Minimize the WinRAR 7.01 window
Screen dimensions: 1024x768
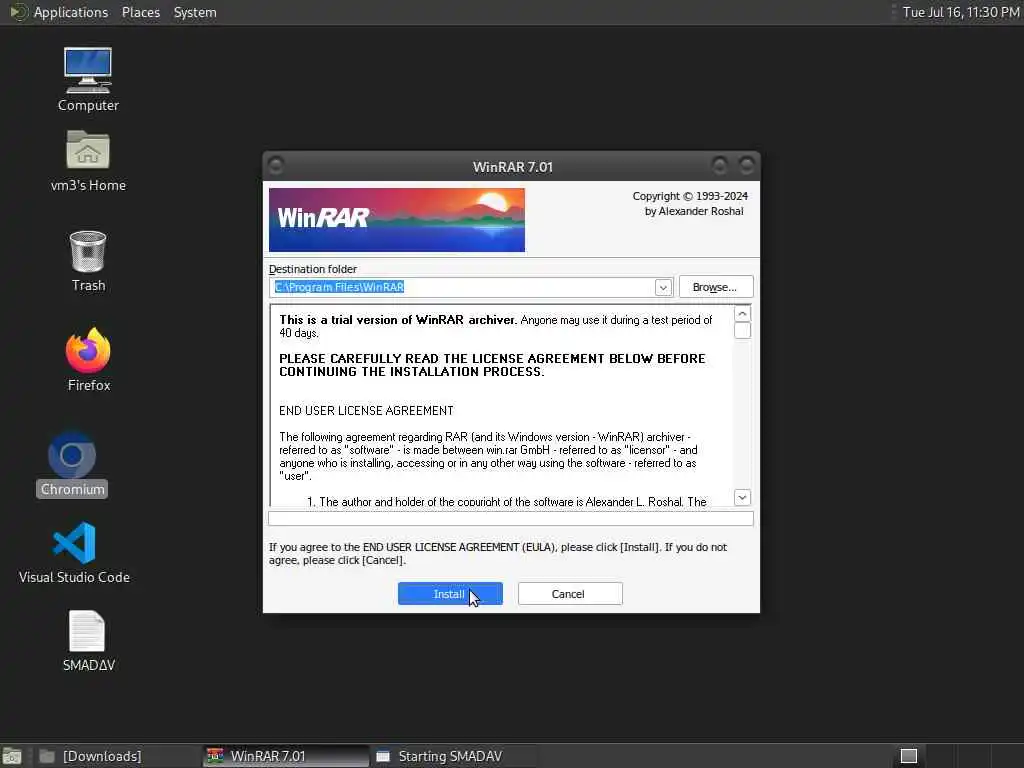720,165
